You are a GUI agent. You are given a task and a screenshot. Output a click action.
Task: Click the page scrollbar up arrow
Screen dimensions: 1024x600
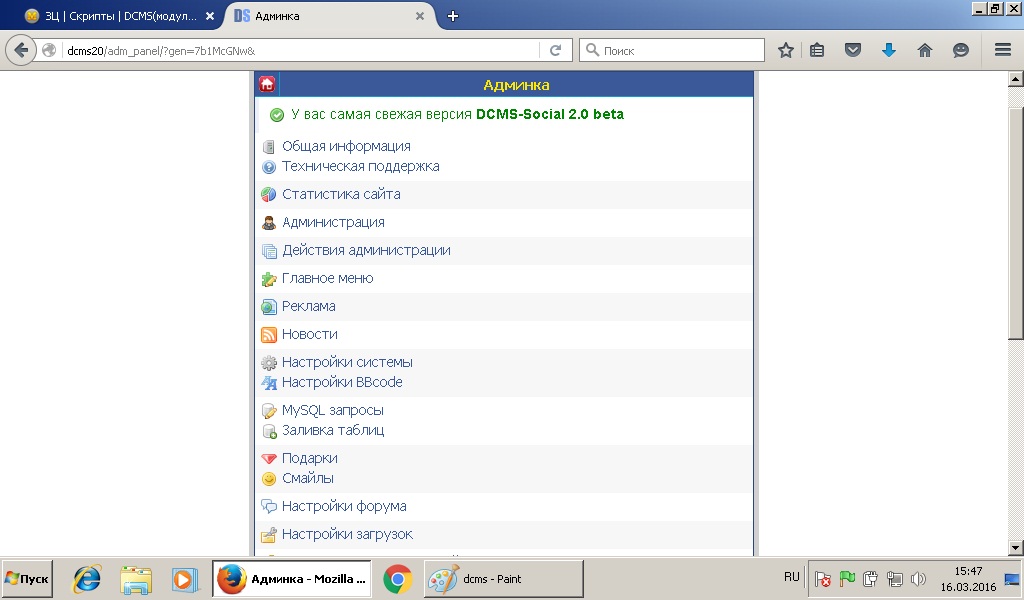pyautogui.click(x=1016, y=80)
